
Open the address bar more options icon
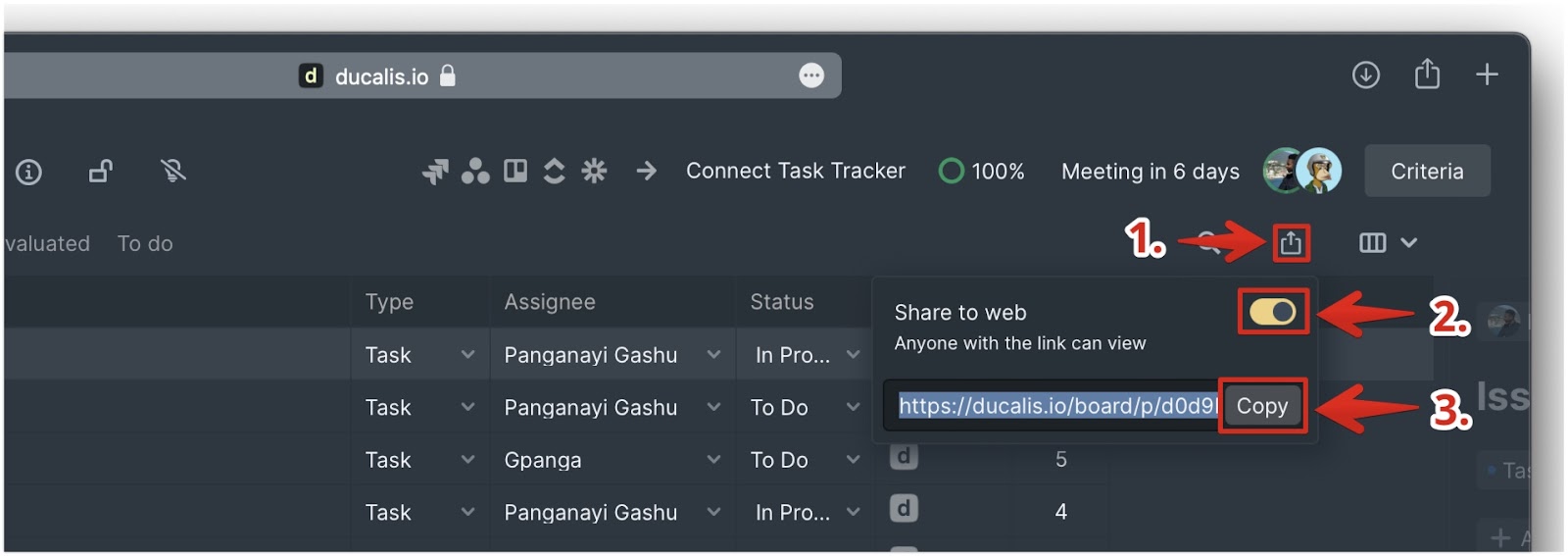pyautogui.click(x=811, y=76)
